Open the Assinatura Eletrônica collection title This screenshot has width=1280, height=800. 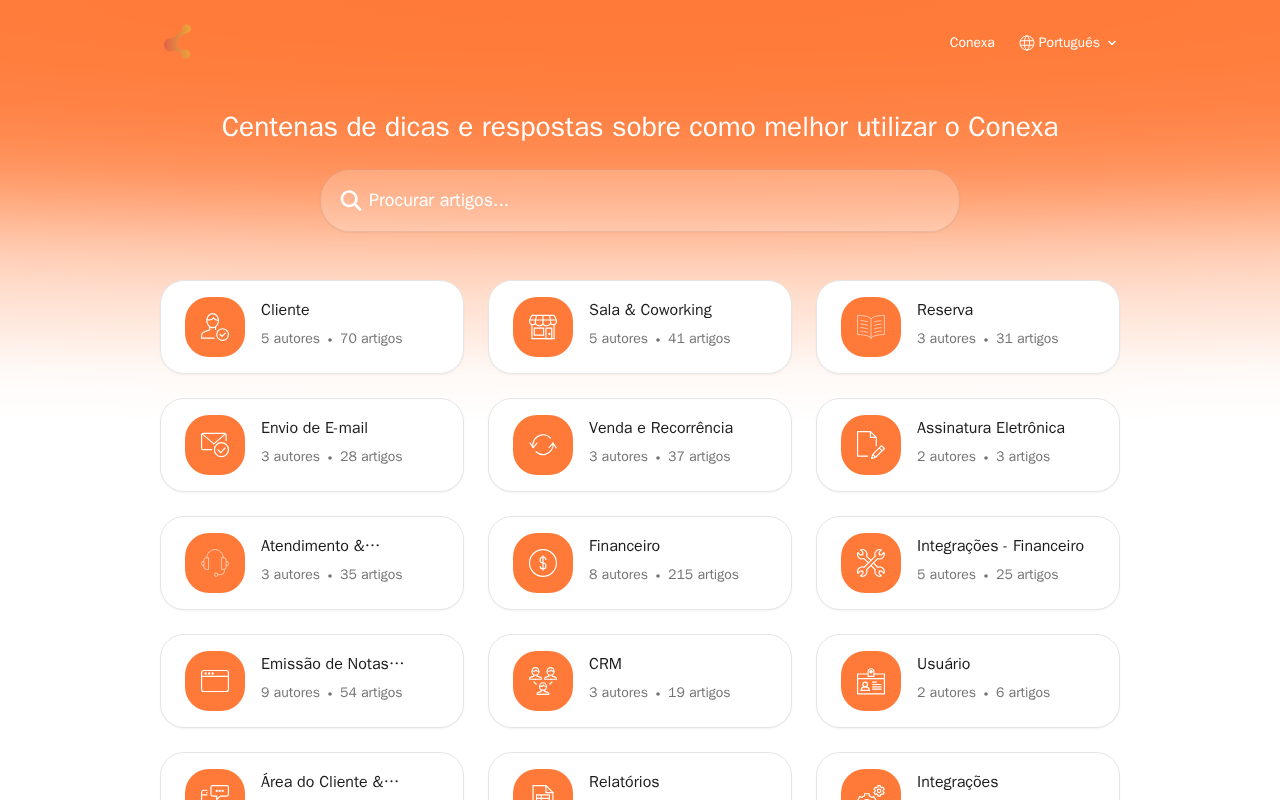coord(991,428)
